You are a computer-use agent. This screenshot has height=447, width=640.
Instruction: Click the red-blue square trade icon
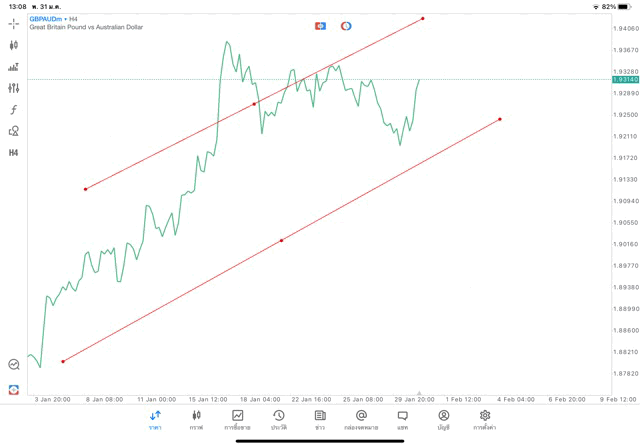coord(320,26)
